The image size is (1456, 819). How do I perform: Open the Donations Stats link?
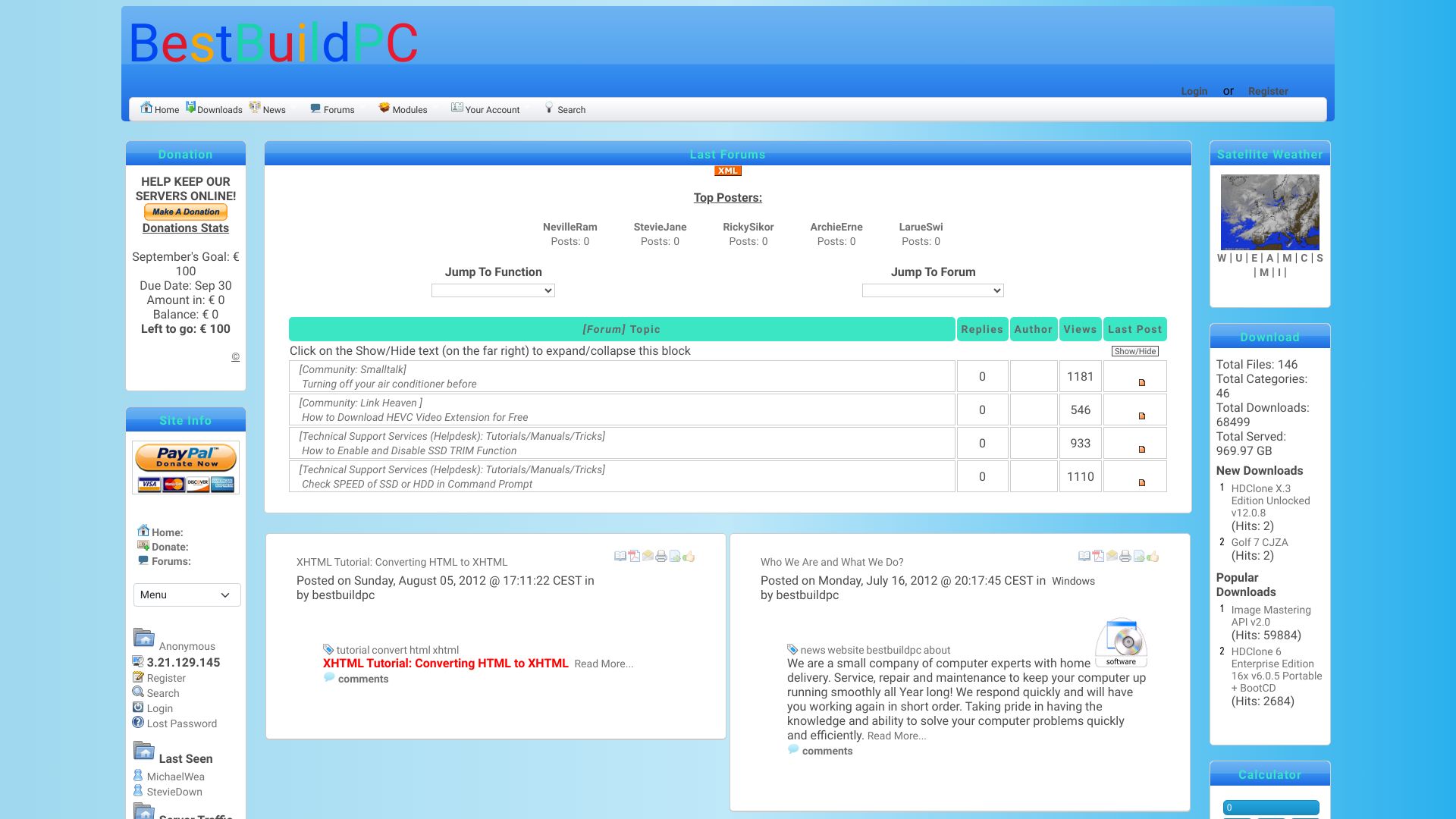[186, 227]
